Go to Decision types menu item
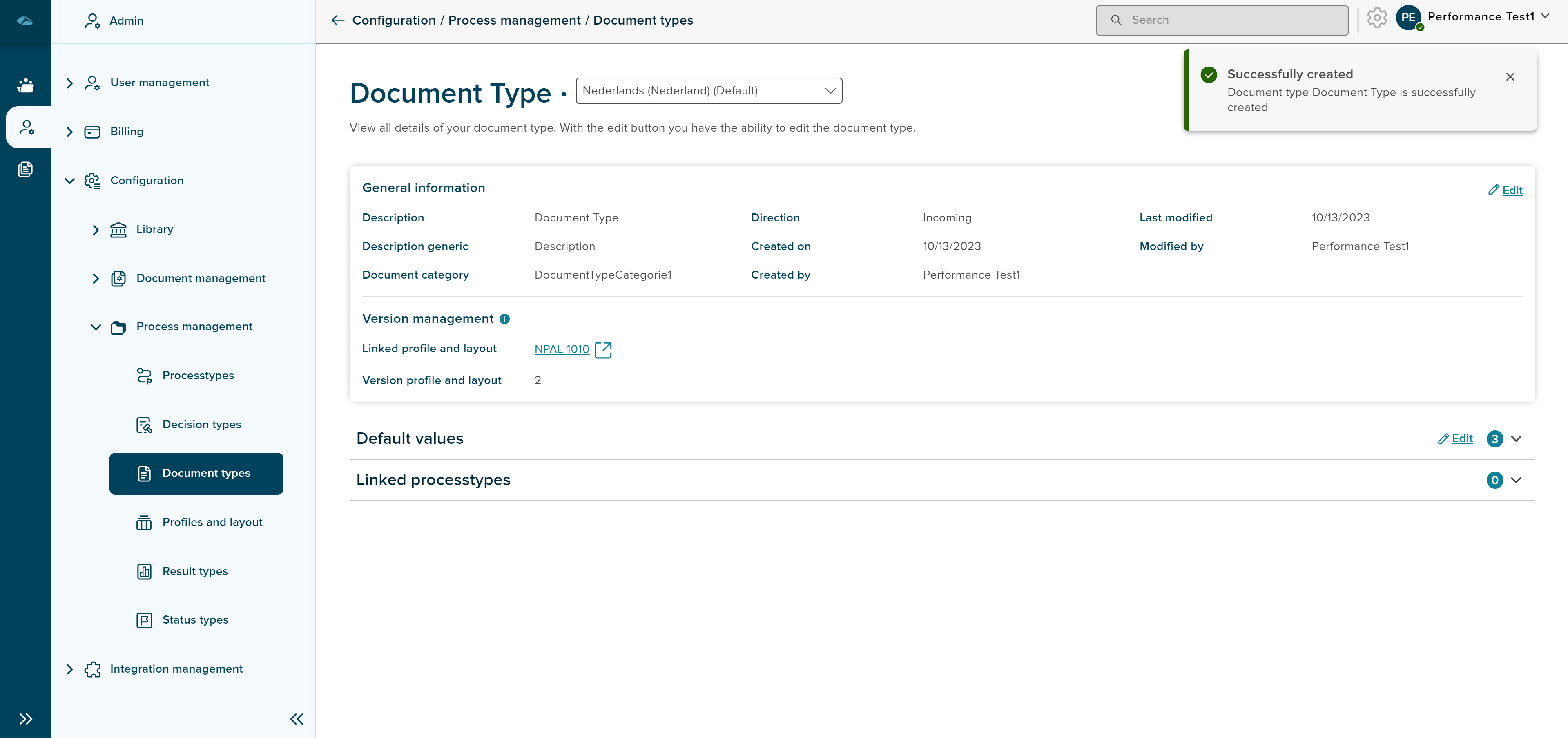Screen dimensions: 1568x738 201,425
